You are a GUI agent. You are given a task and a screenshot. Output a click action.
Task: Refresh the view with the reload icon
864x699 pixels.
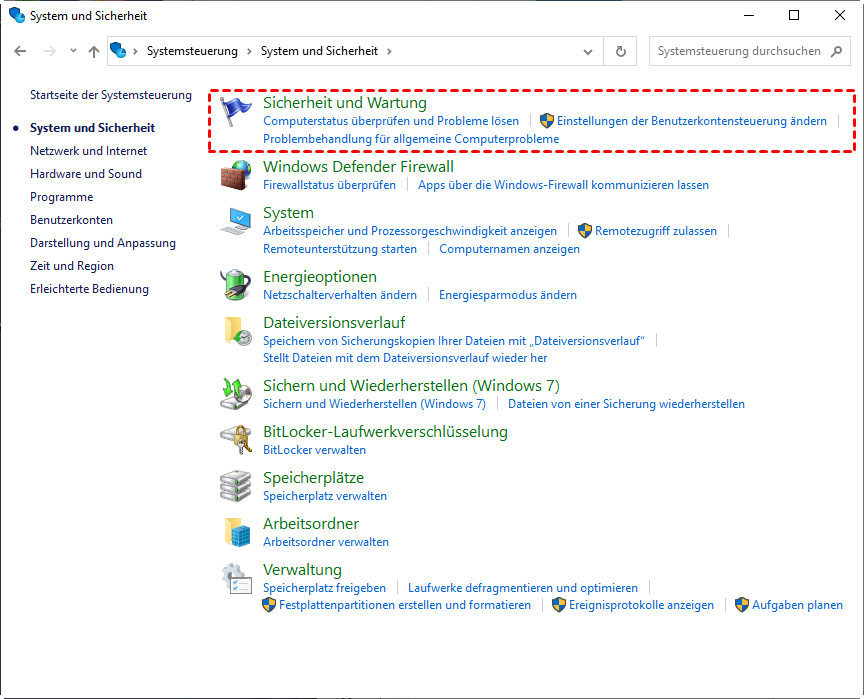pyautogui.click(x=620, y=51)
